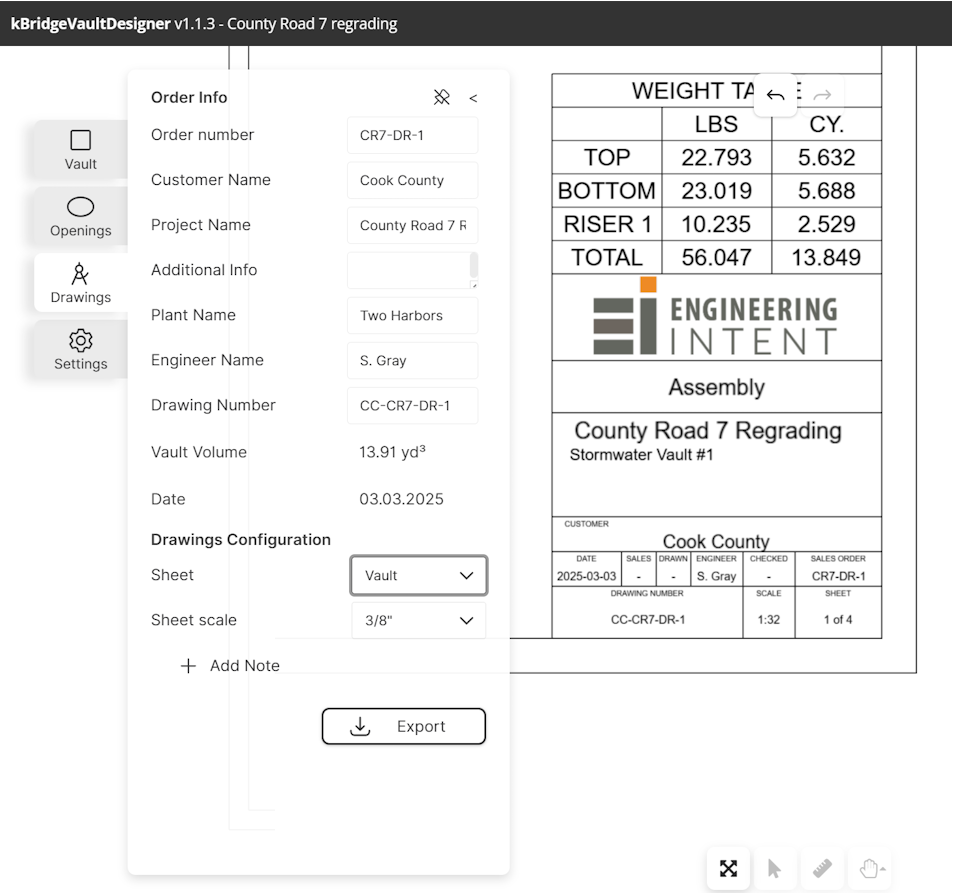Click the redo arrow button
Image resolution: width=953 pixels, height=893 pixels.
click(x=822, y=95)
